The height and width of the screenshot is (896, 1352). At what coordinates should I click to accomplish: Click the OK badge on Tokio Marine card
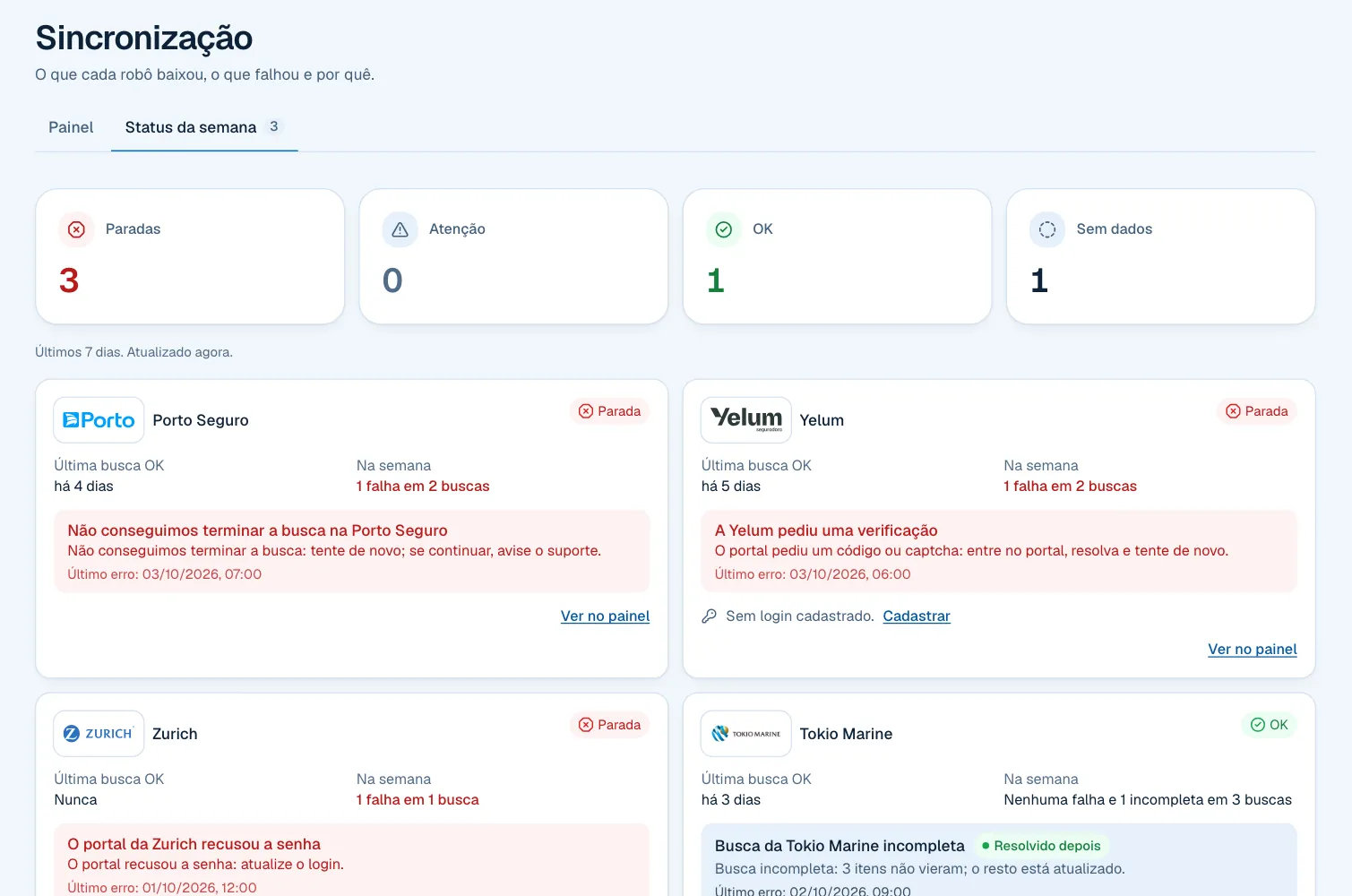click(1270, 725)
